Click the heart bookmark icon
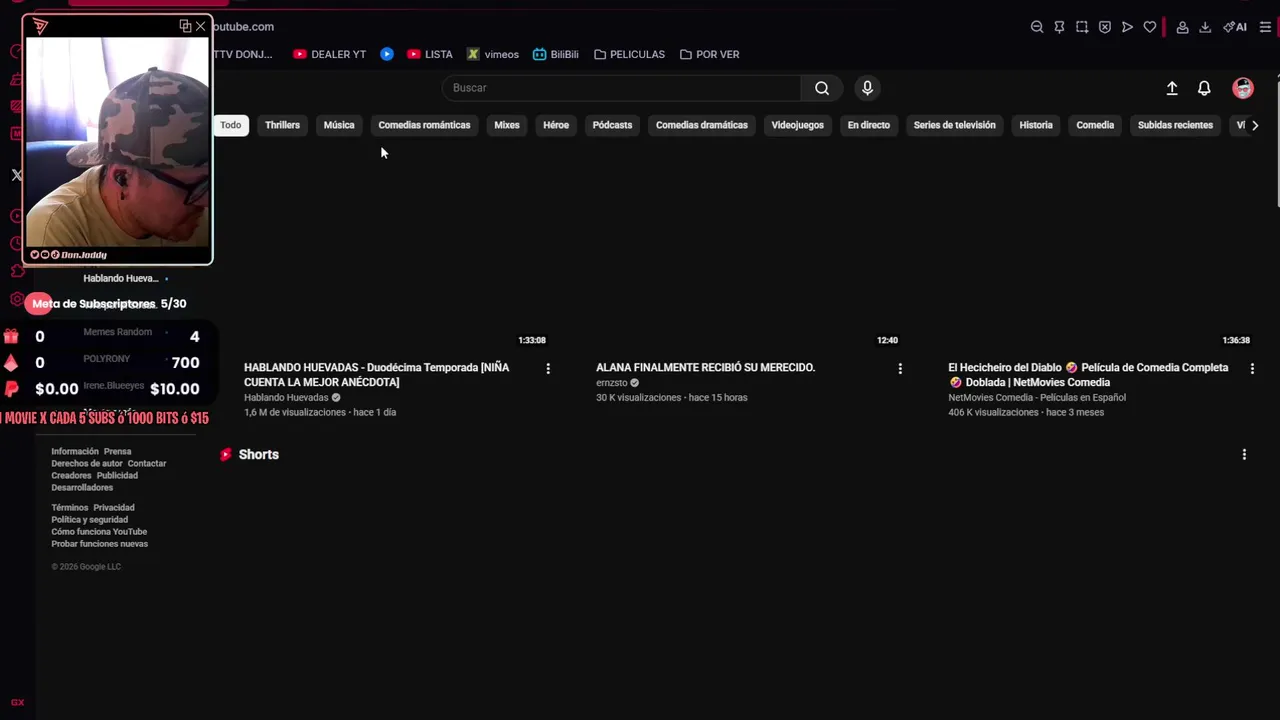This screenshot has width=1280, height=720. click(1150, 27)
